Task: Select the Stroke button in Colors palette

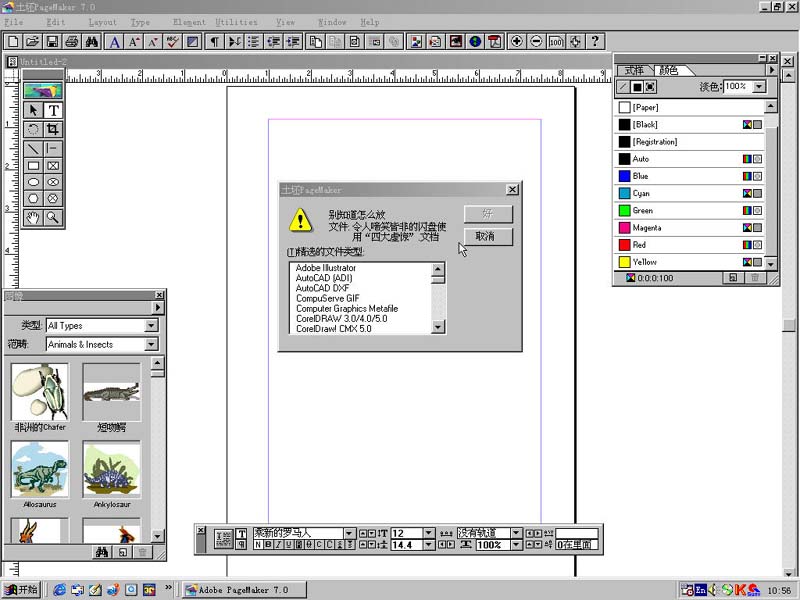Action: [x=623, y=87]
